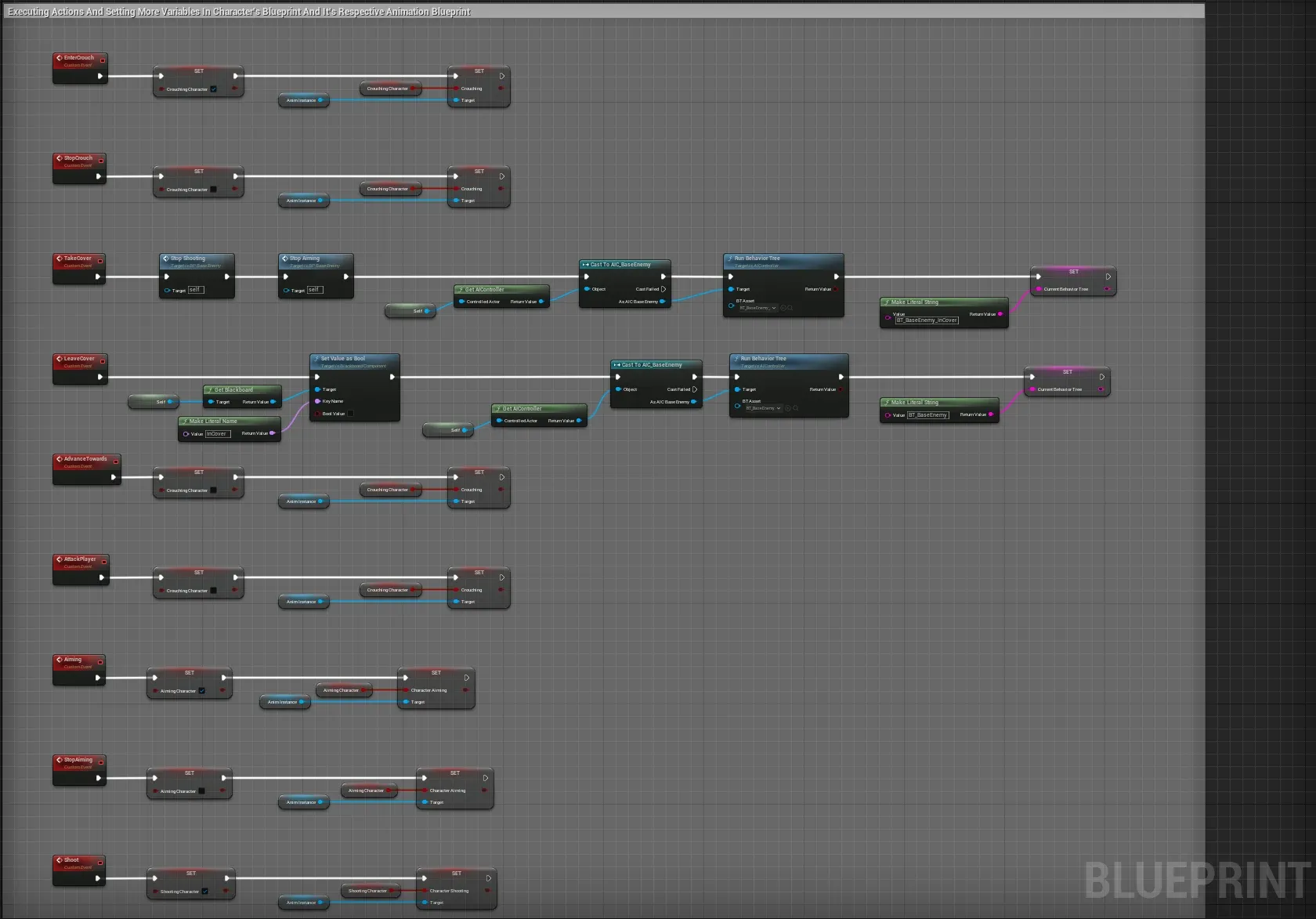Open BT Asset dropdown in LeaveCover's Run Behavior Tree

pos(764,408)
